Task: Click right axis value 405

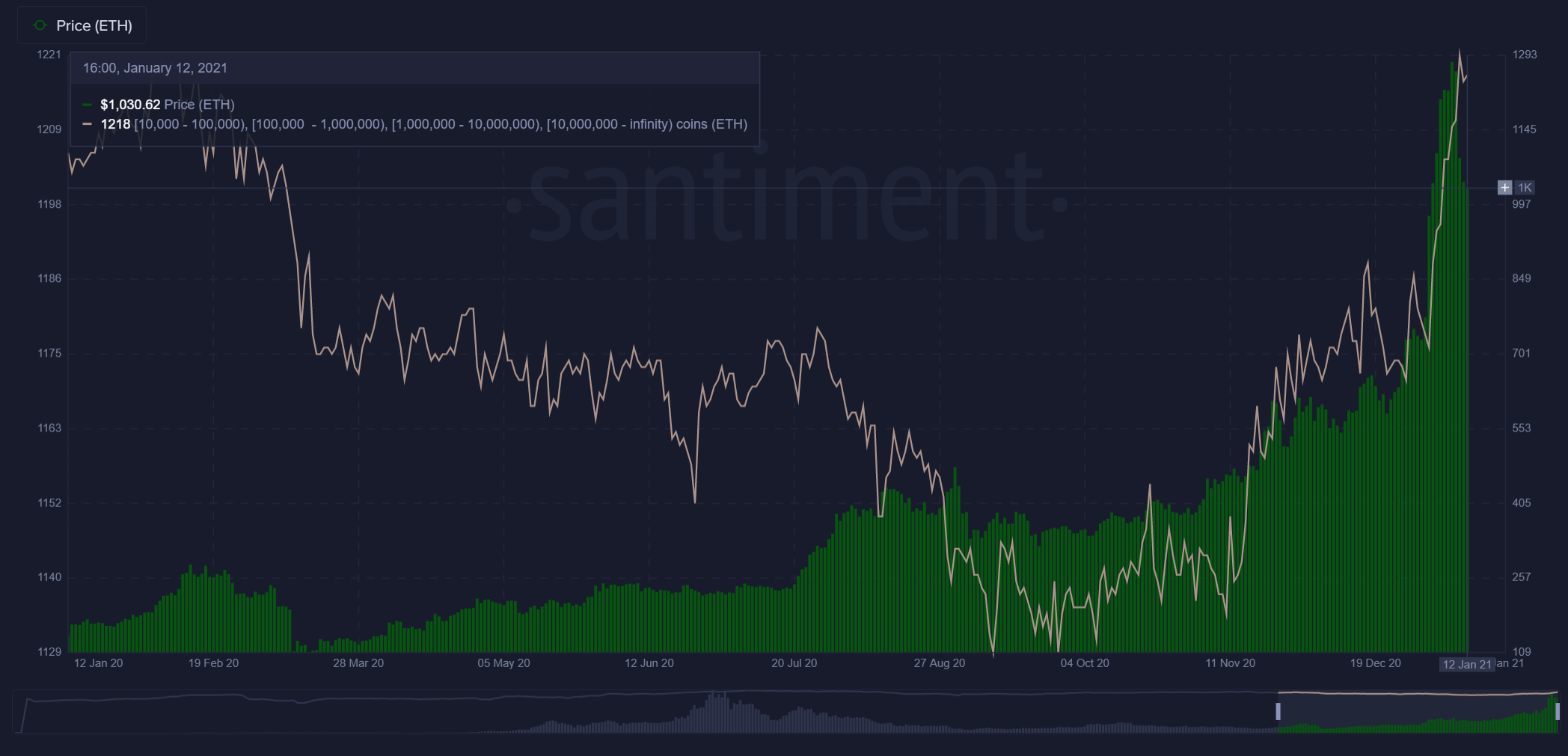Action: coord(1522,503)
